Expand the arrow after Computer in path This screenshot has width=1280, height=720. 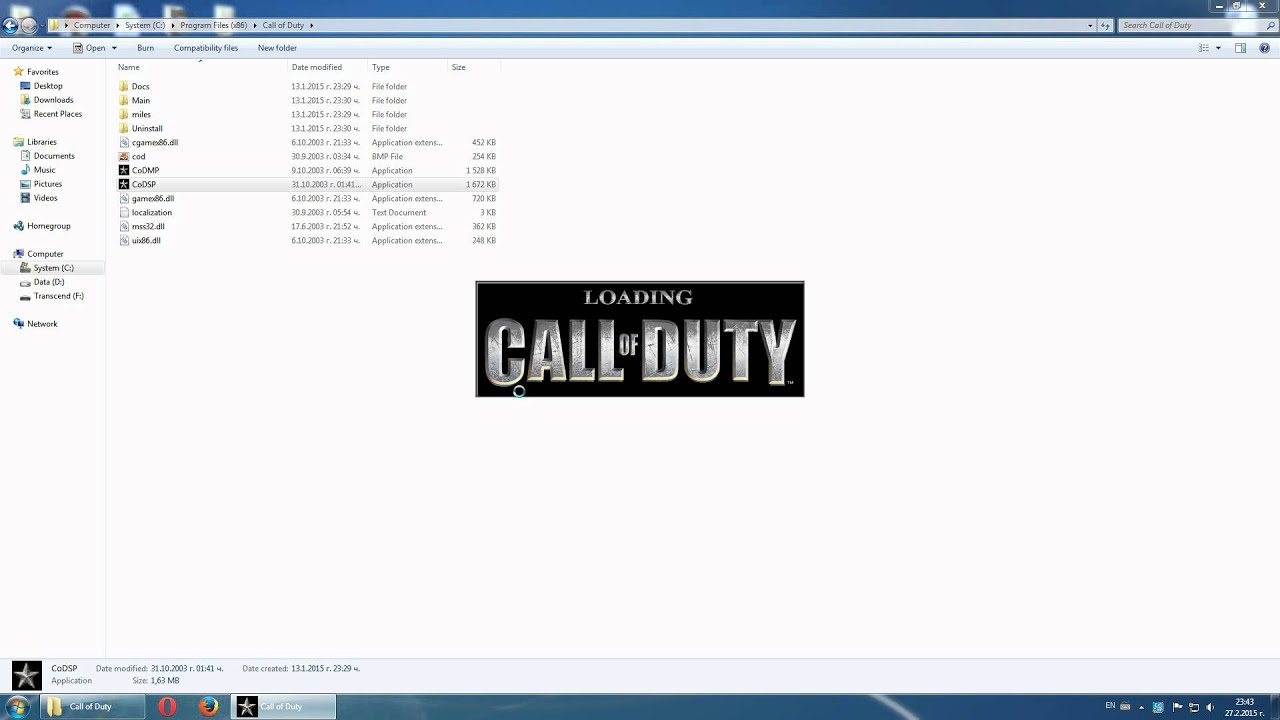(x=118, y=25)
